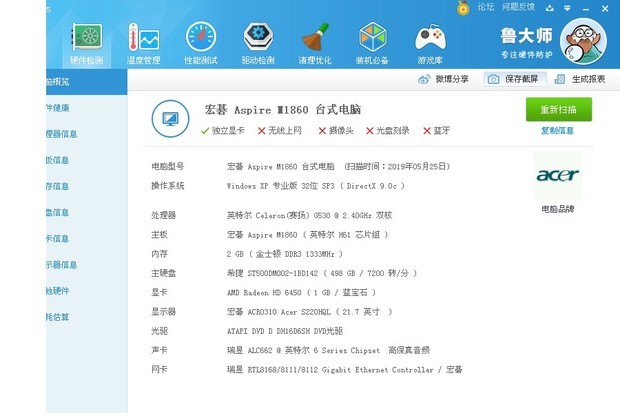Click the 独立显卡 checkmark feature
Image resolution: width=620 pixels, height=413 pixels.
click(223, 131)
